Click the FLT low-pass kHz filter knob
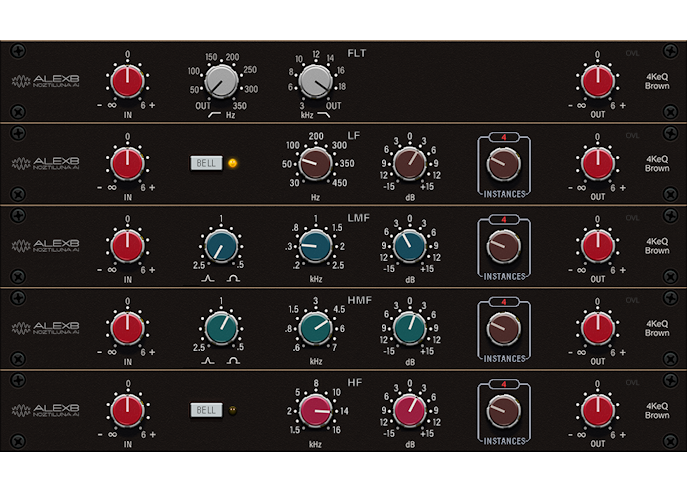This screenshot has height=492, width=687. (316, 81)
